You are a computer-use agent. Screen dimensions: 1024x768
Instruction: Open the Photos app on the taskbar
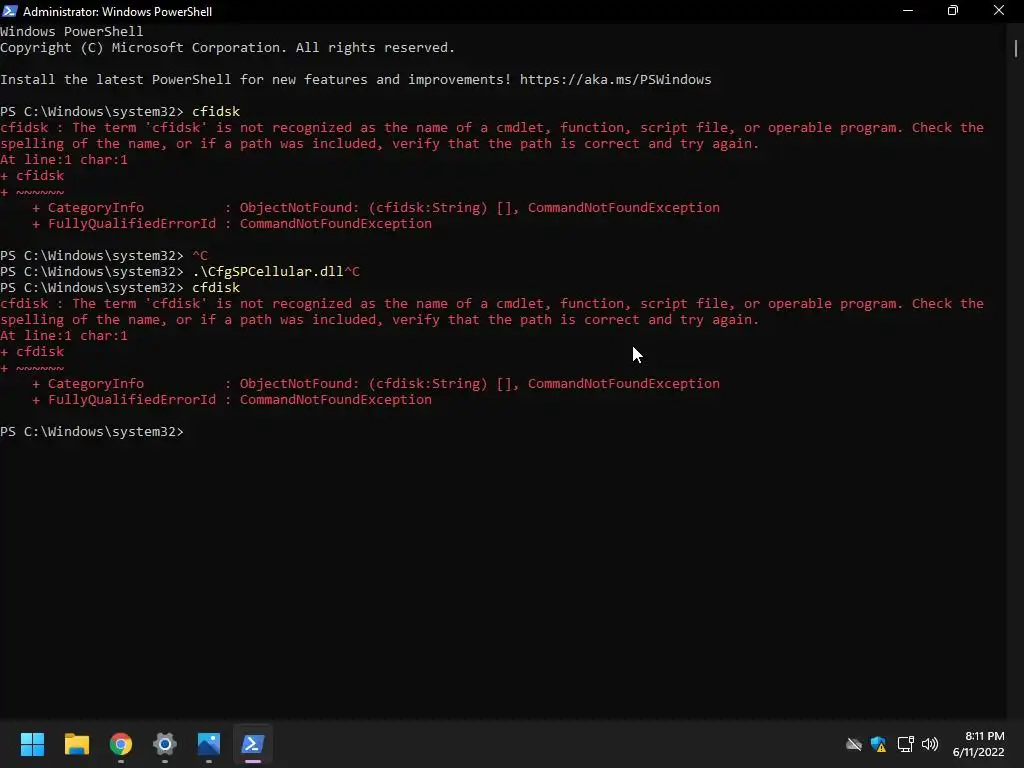[x=209, y=744]
